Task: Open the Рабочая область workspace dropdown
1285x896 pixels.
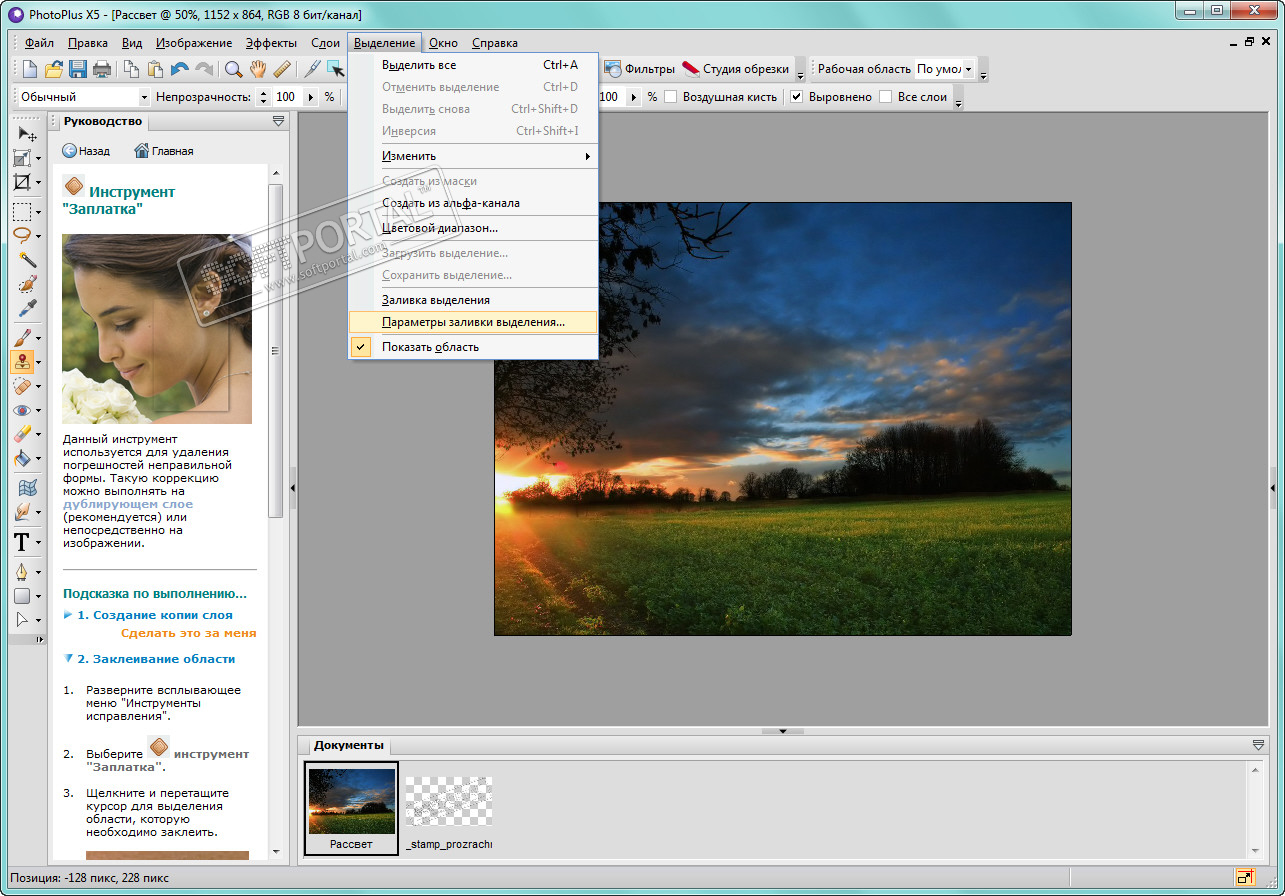Action: 968,69
